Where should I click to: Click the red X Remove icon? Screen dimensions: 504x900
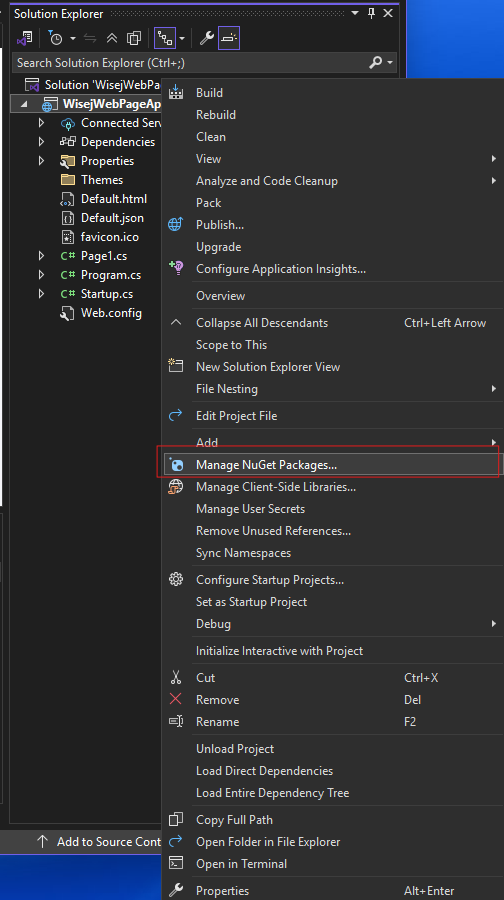[176, 699]
